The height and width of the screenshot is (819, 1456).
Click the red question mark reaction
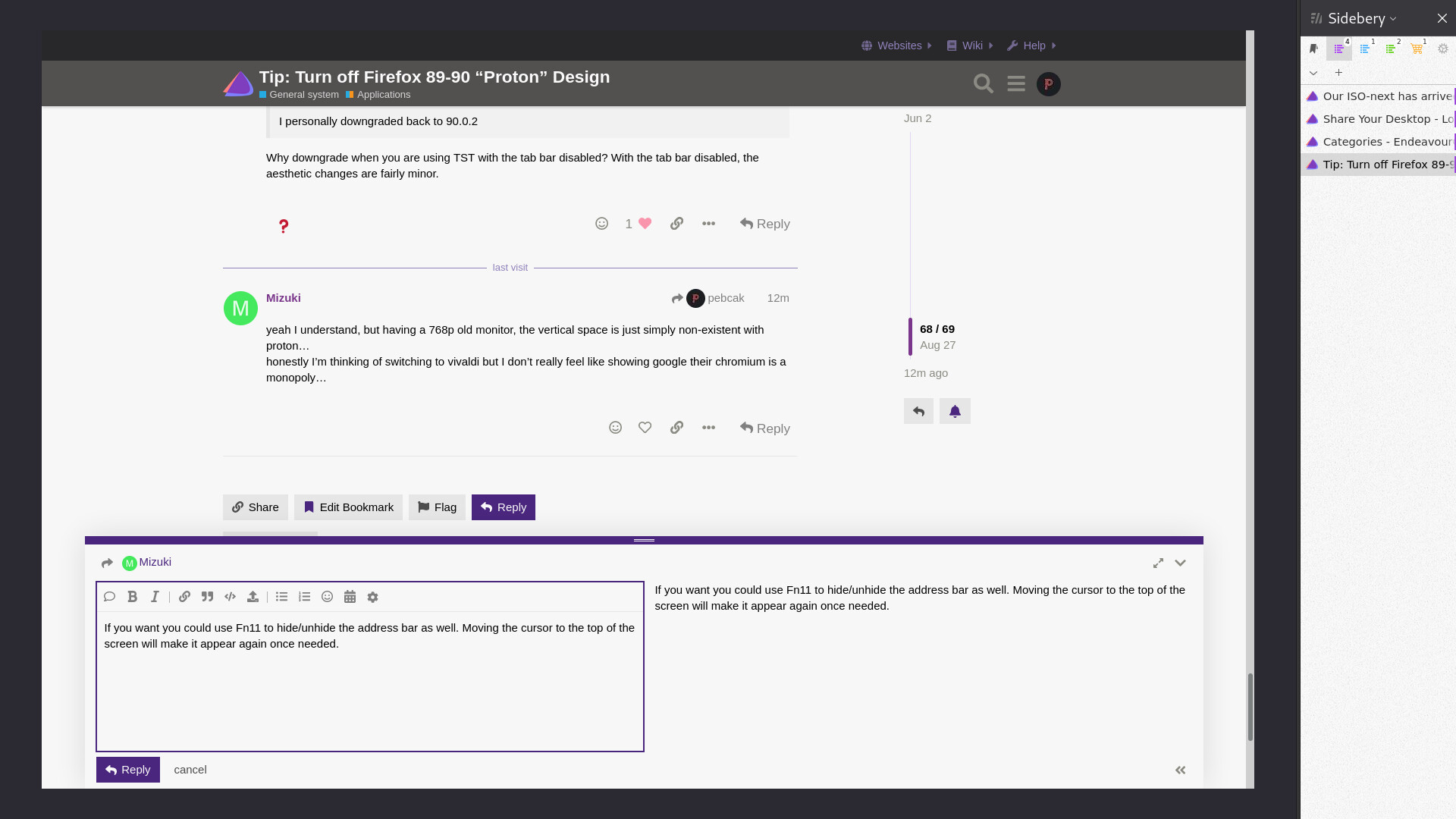pyautogui.click(x=283, y=226)
